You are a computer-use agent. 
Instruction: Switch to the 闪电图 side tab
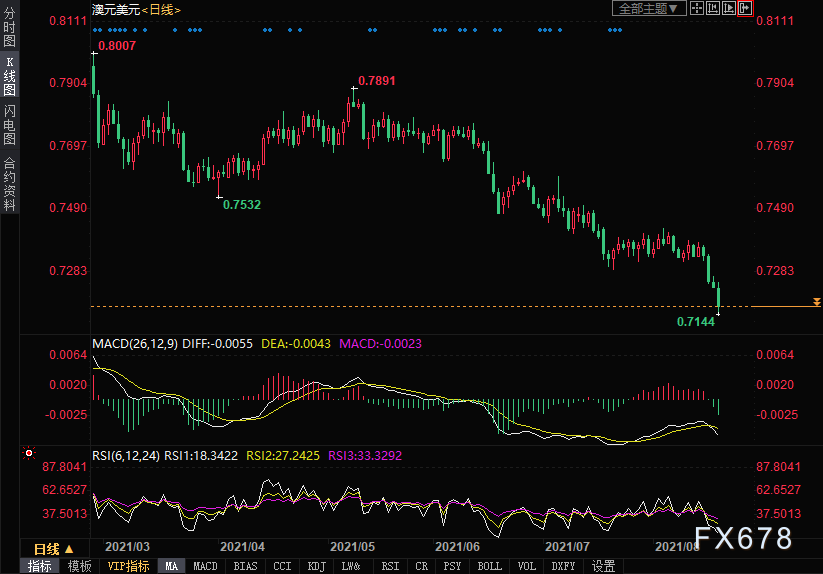(9, 125)
